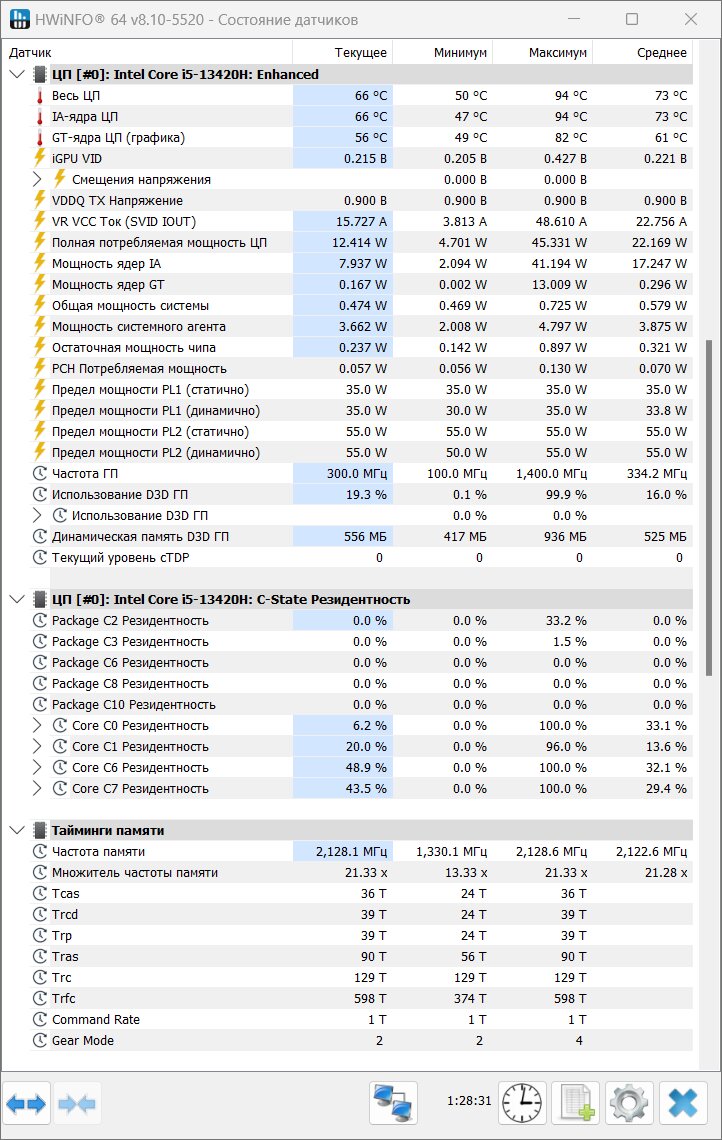Collapse the Тайминги памяти group
722x1140 pixels.
pyautogui.click(x=16, y=830)
